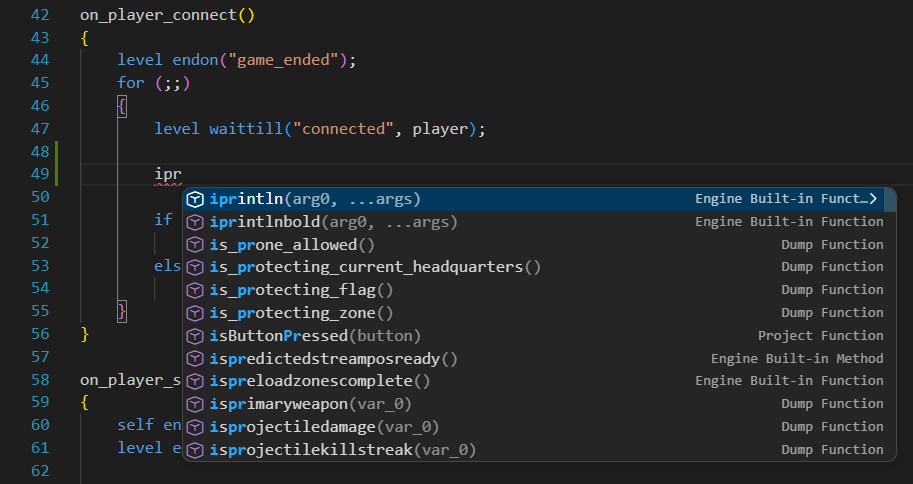This screenshot has width=913, height=484.
Task: Click line number 49 in the gutter
Action: (40, 174)
